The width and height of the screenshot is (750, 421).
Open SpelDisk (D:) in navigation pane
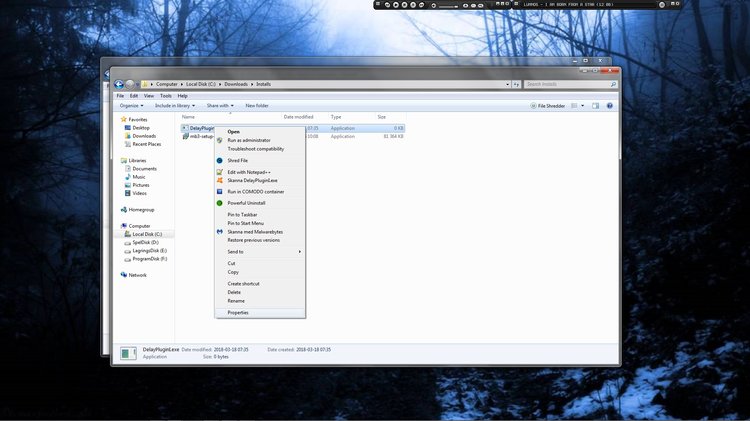(145, 243)
